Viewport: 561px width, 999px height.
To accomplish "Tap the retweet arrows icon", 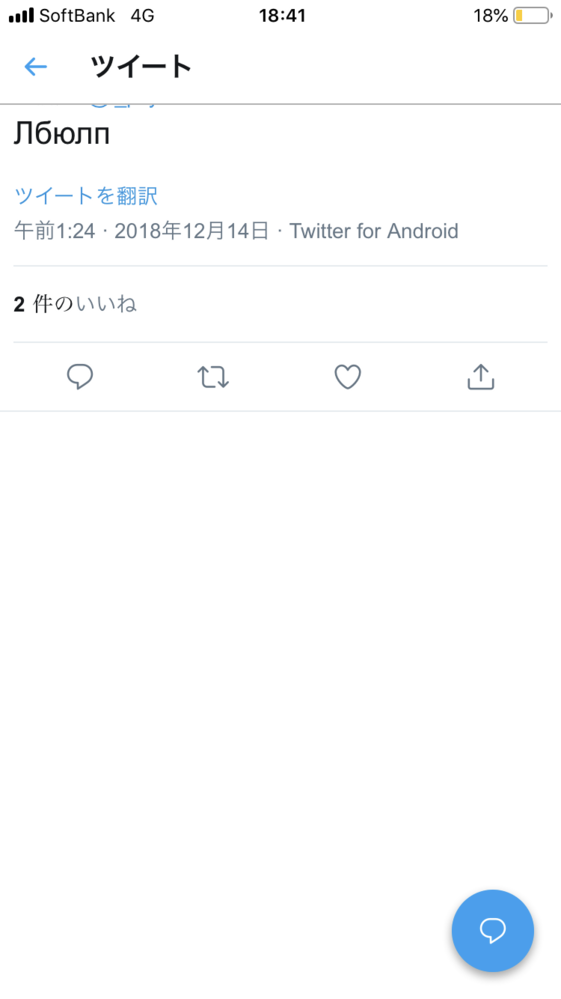I will coord(213,377).
